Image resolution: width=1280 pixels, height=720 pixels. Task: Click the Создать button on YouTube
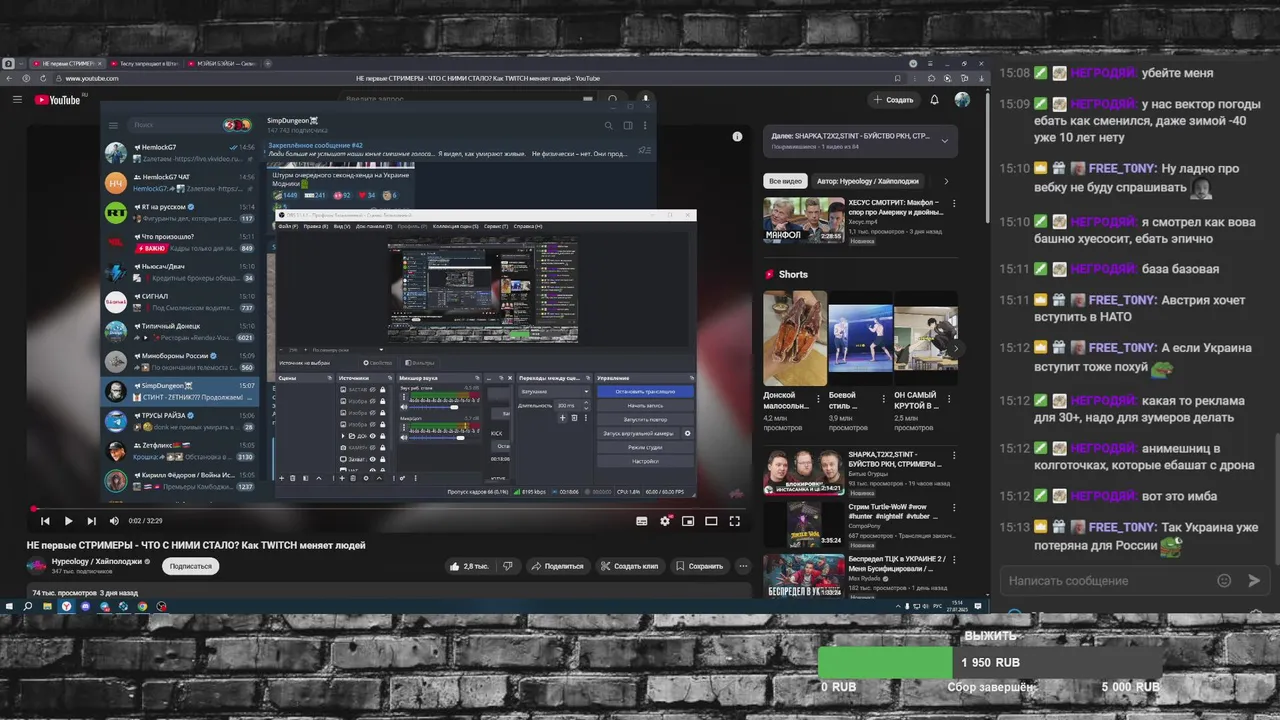[x=893, y=100]
